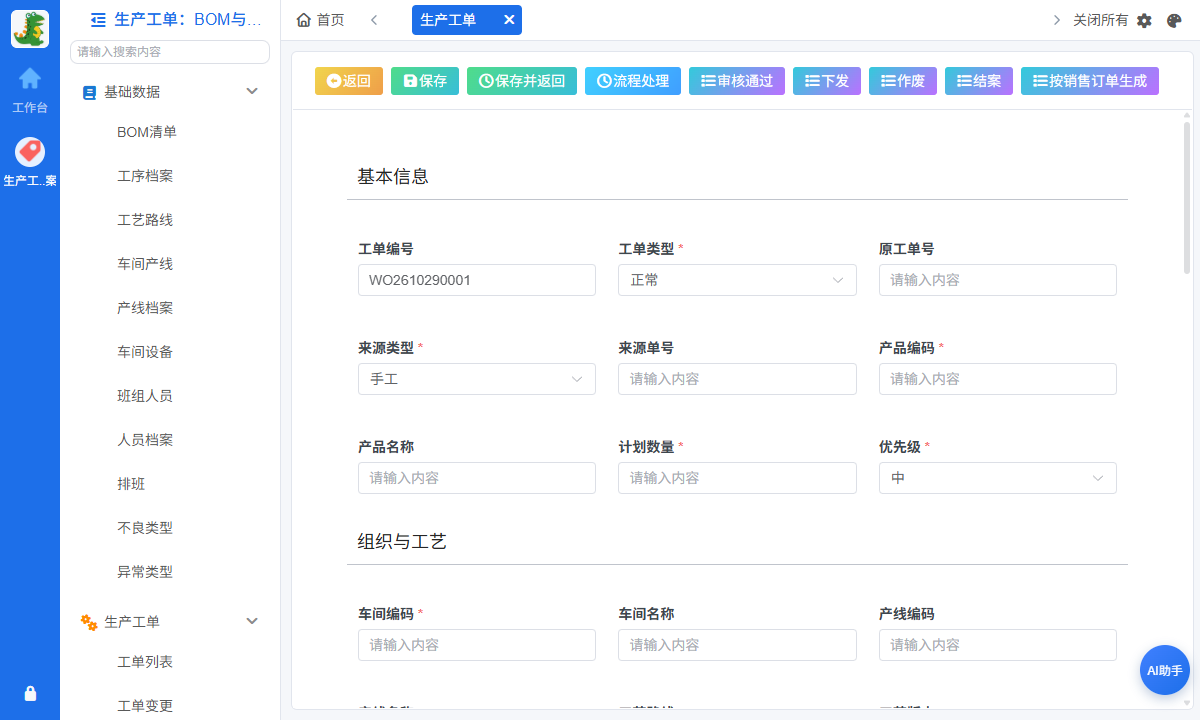Open the 优先级 dropdown
Viewport: 1200px width, 720px height.
click(998, 478)
